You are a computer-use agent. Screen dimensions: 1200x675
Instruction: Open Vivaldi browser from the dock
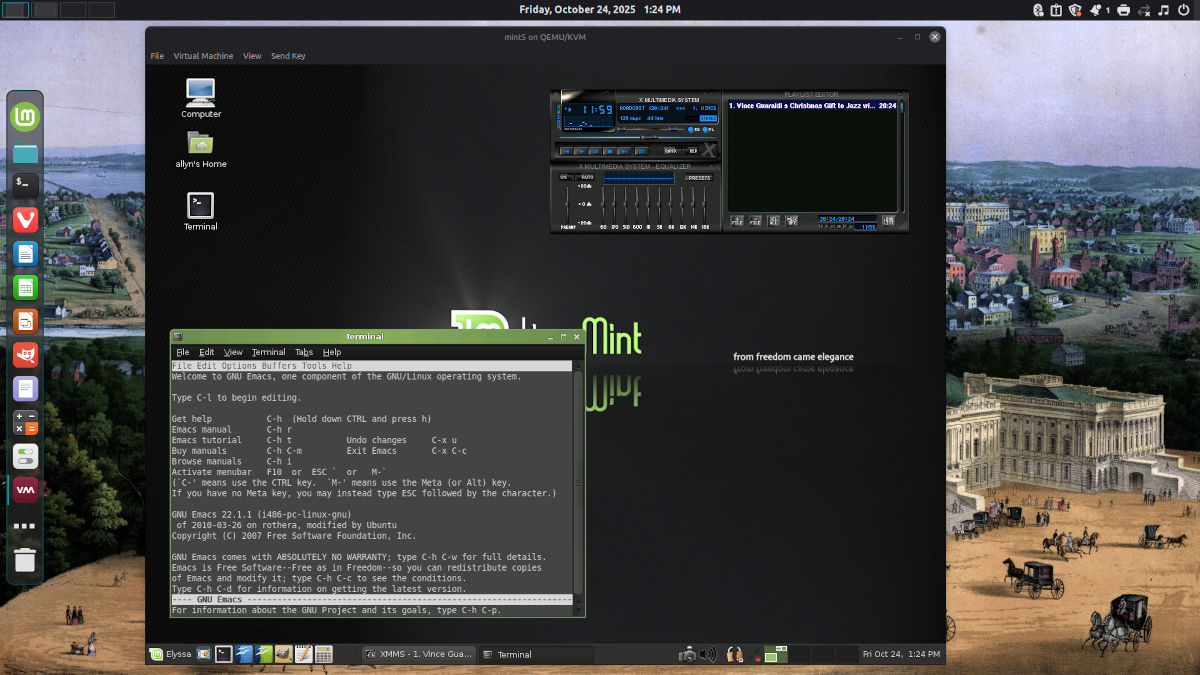click(x=26, y=219)
